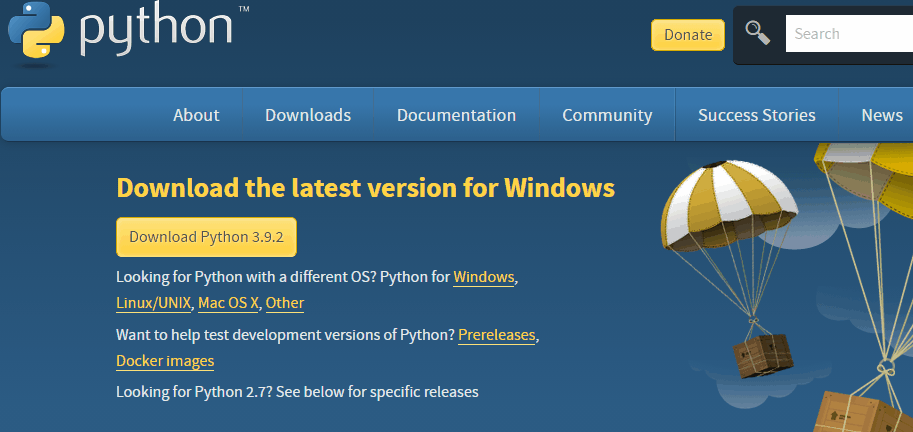
Task: Open the About menu
Action: (196, 115)
